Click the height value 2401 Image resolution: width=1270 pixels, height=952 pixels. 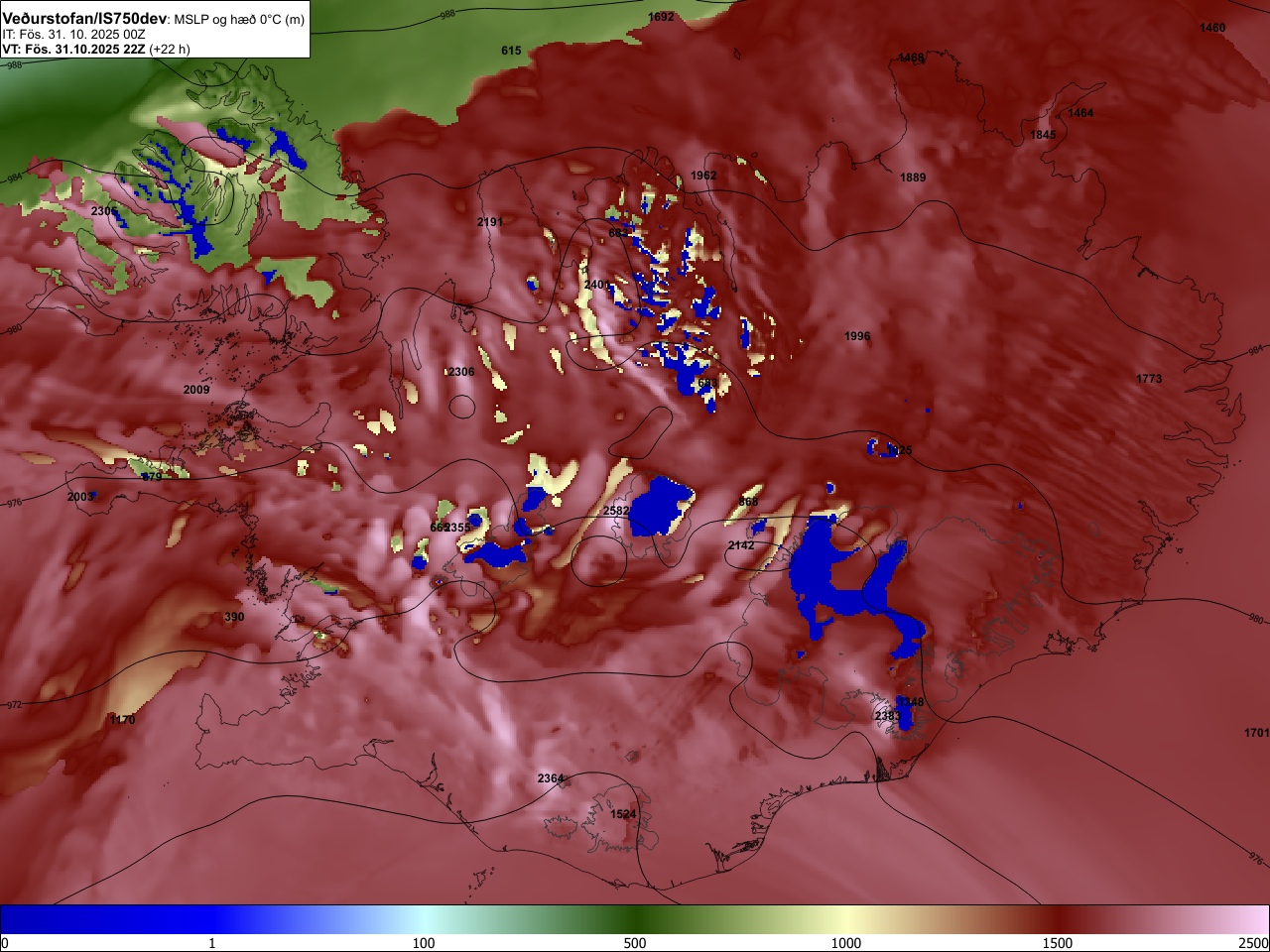click(597, 285)
